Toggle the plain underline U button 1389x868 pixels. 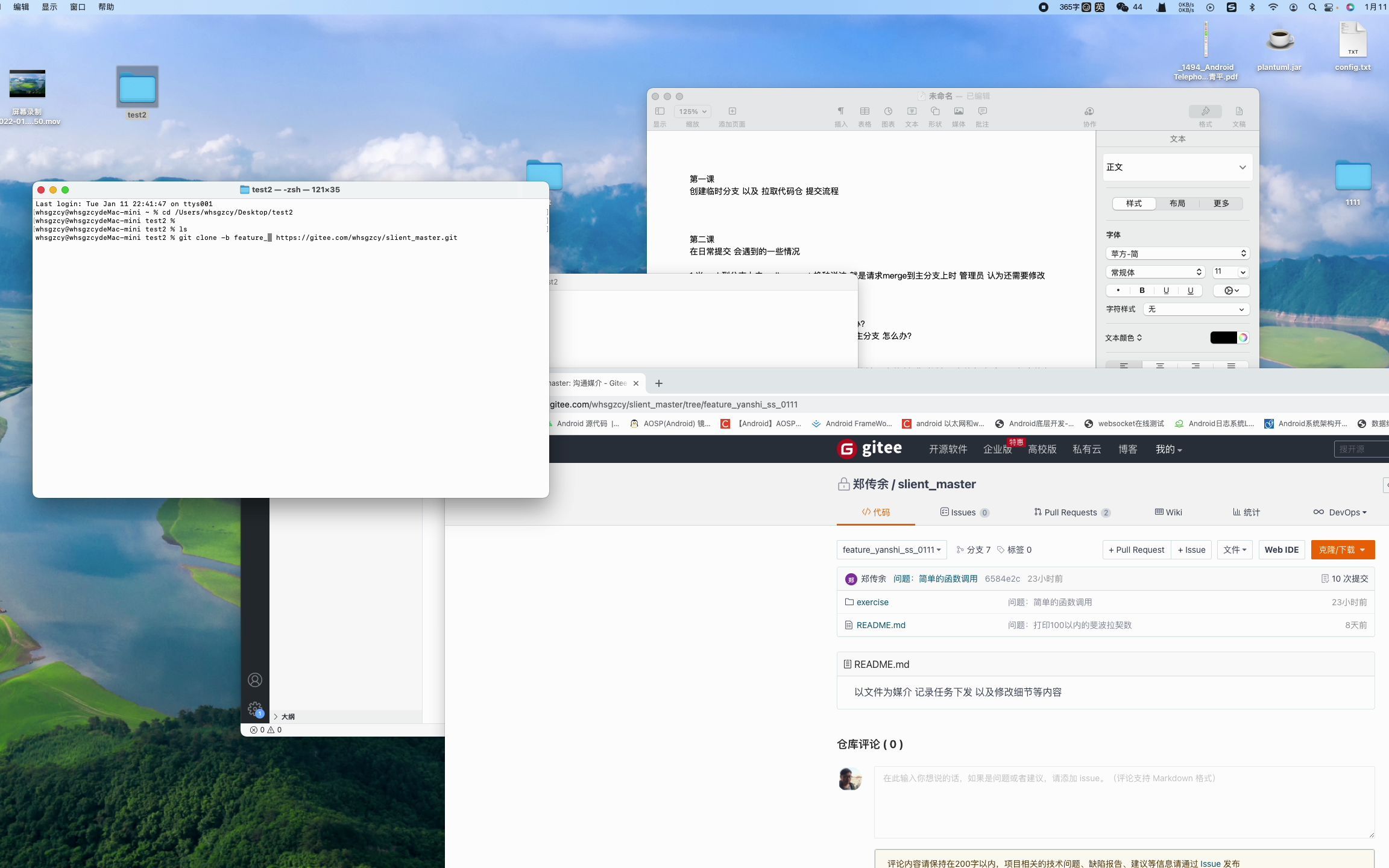point(1166,291)
